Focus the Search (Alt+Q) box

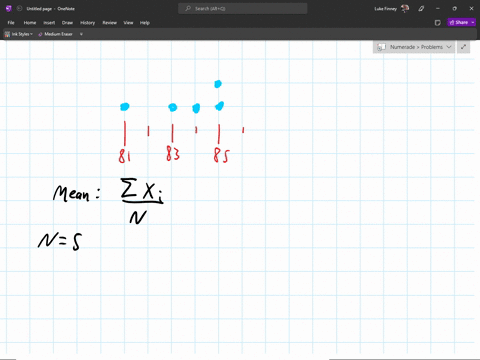click(x=243, y=9)
